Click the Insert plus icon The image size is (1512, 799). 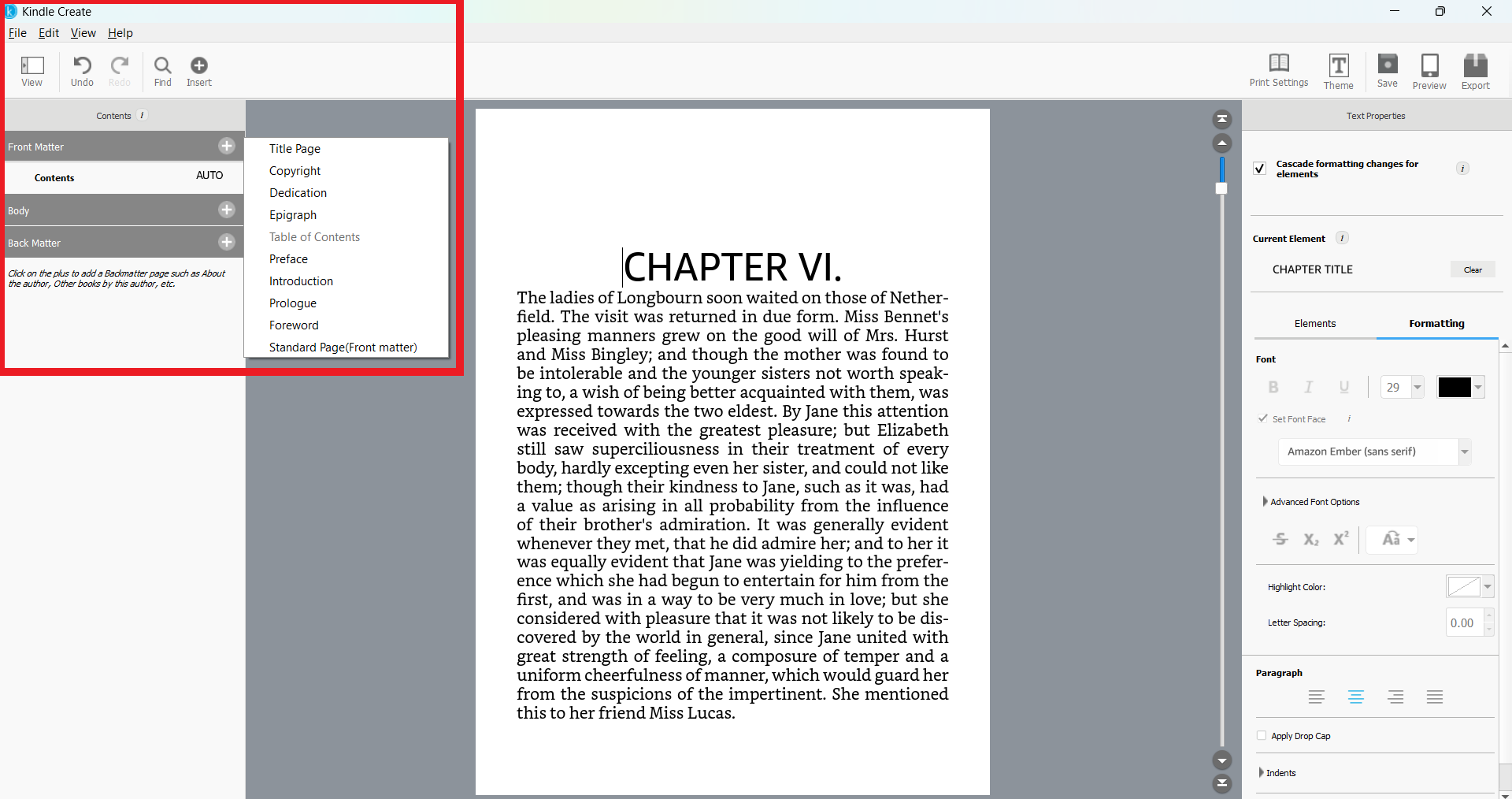[199, 71]
